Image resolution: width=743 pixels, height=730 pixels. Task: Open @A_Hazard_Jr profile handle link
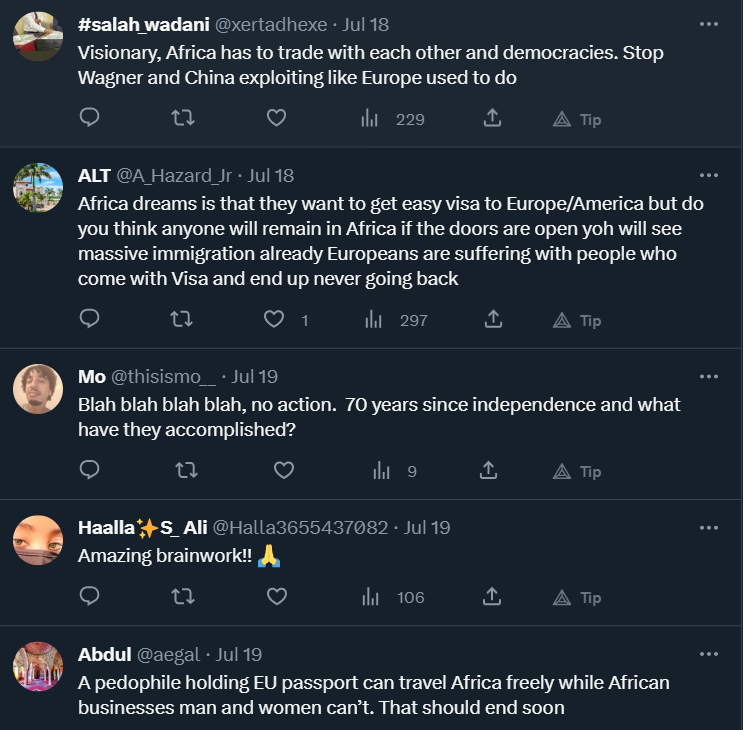click(174, 175)
